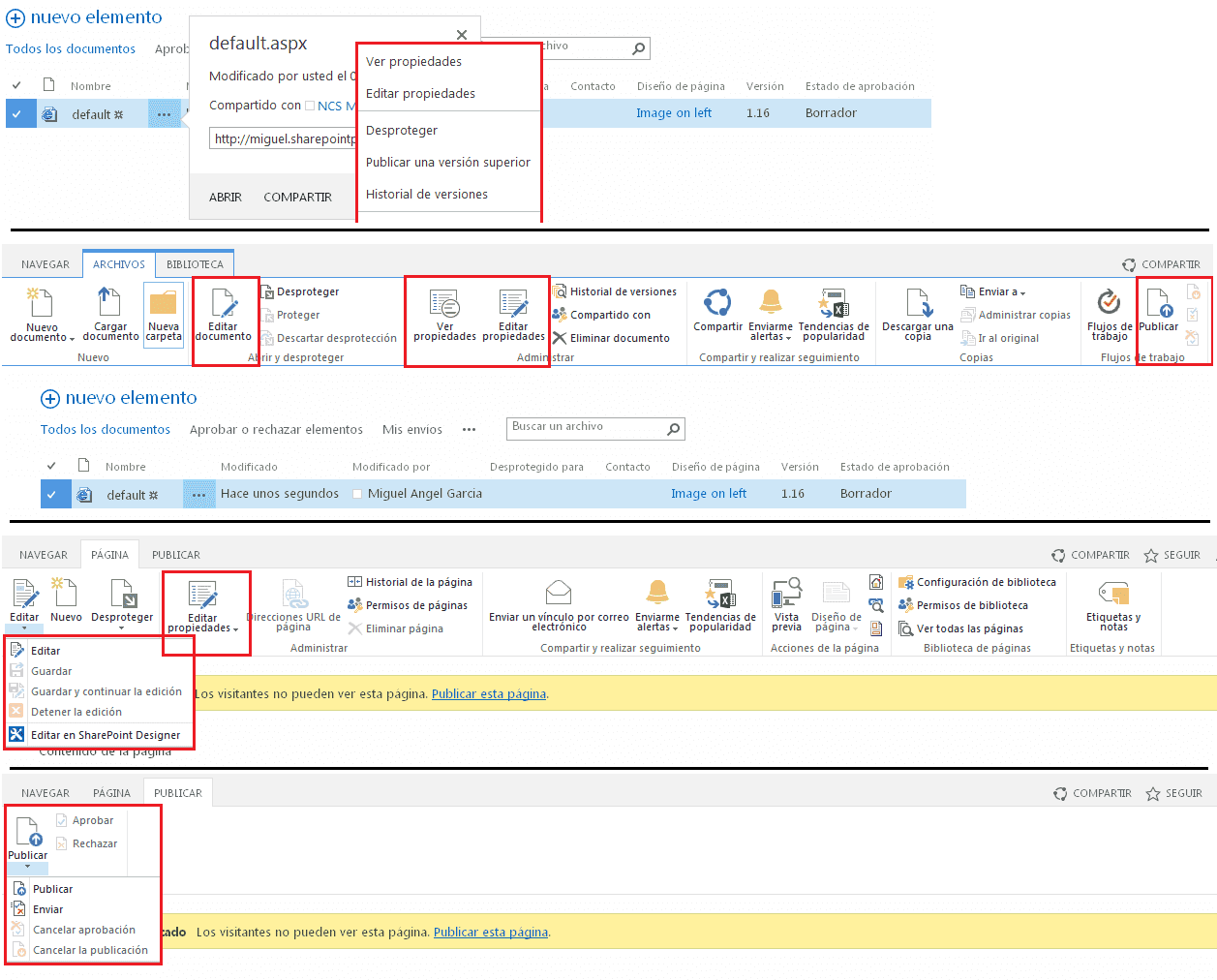This screenshot has width=1217, height=980.
Task: Expand Desproteger dropdown in Página ribbon
Action: tap(121, 628)
